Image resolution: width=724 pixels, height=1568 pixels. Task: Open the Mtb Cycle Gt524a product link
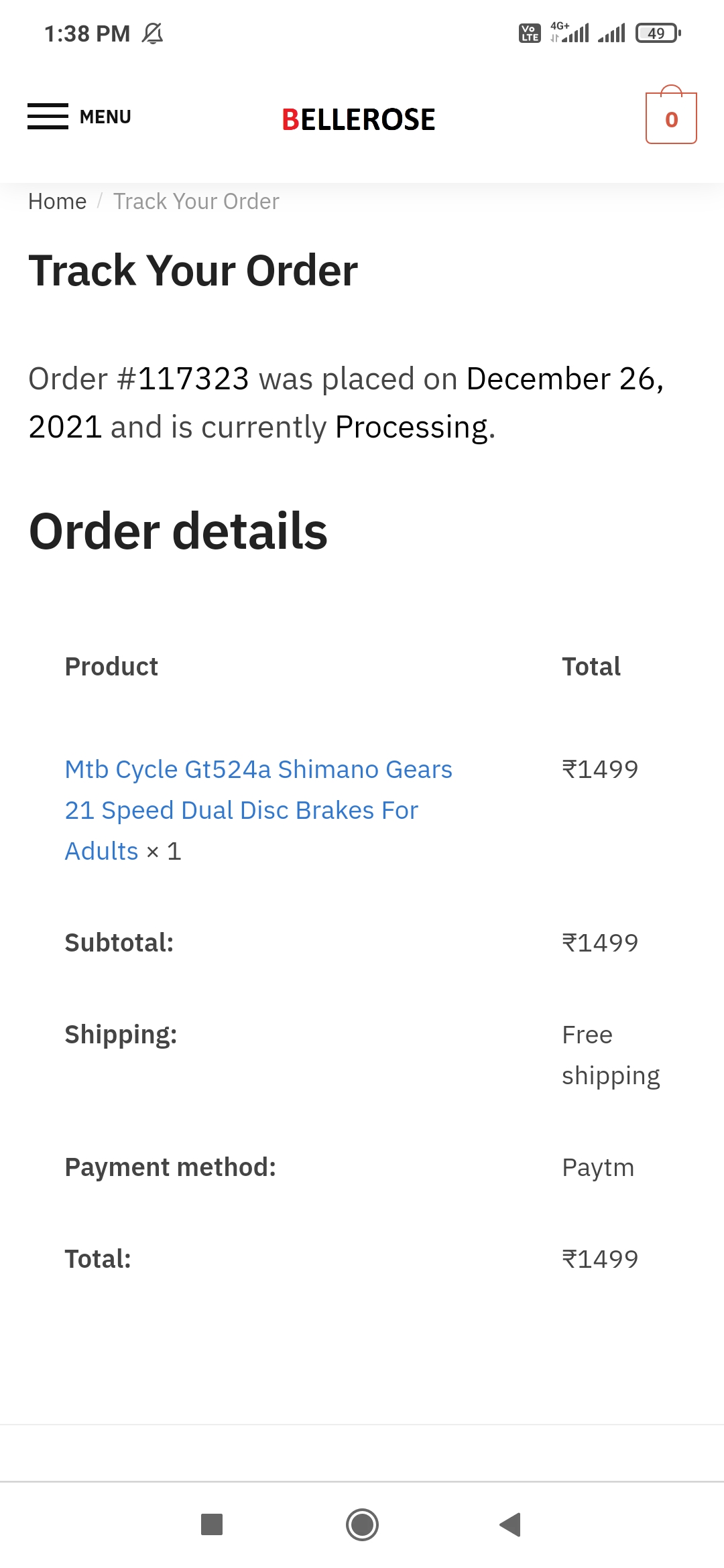tap(258, 809)
